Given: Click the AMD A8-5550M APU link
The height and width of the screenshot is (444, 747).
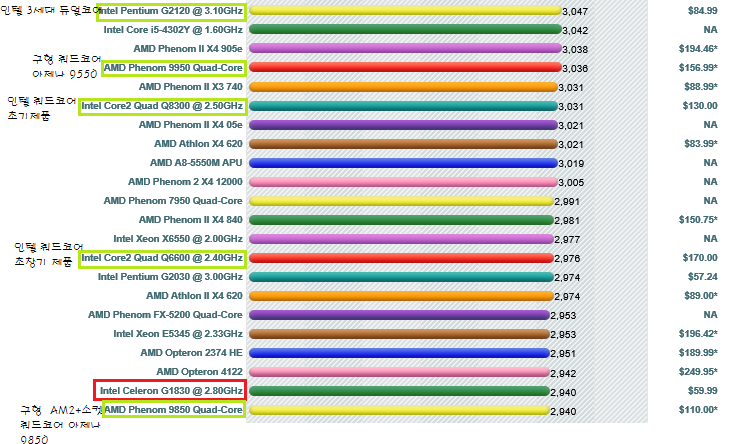Looking at the screenshot, I should coord(196,163).
